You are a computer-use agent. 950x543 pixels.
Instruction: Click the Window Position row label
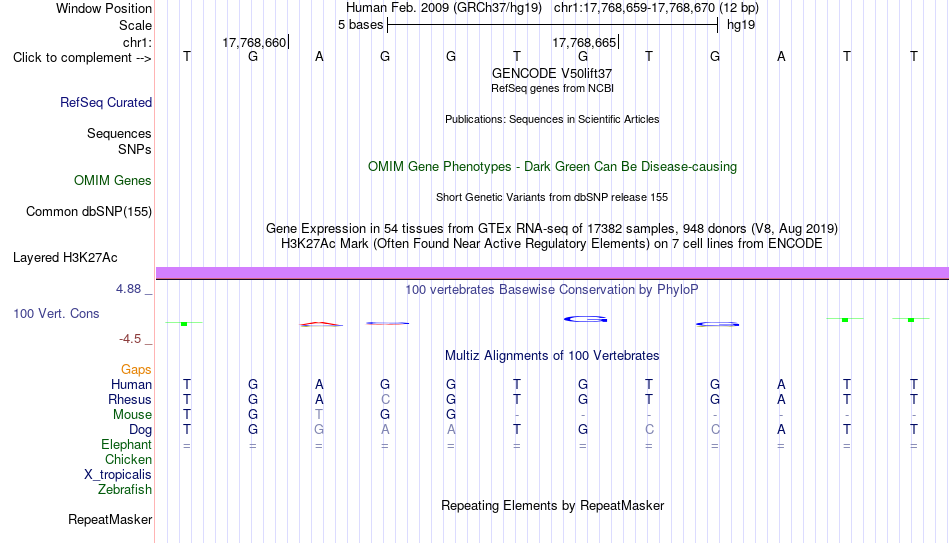tap(104, 8)
